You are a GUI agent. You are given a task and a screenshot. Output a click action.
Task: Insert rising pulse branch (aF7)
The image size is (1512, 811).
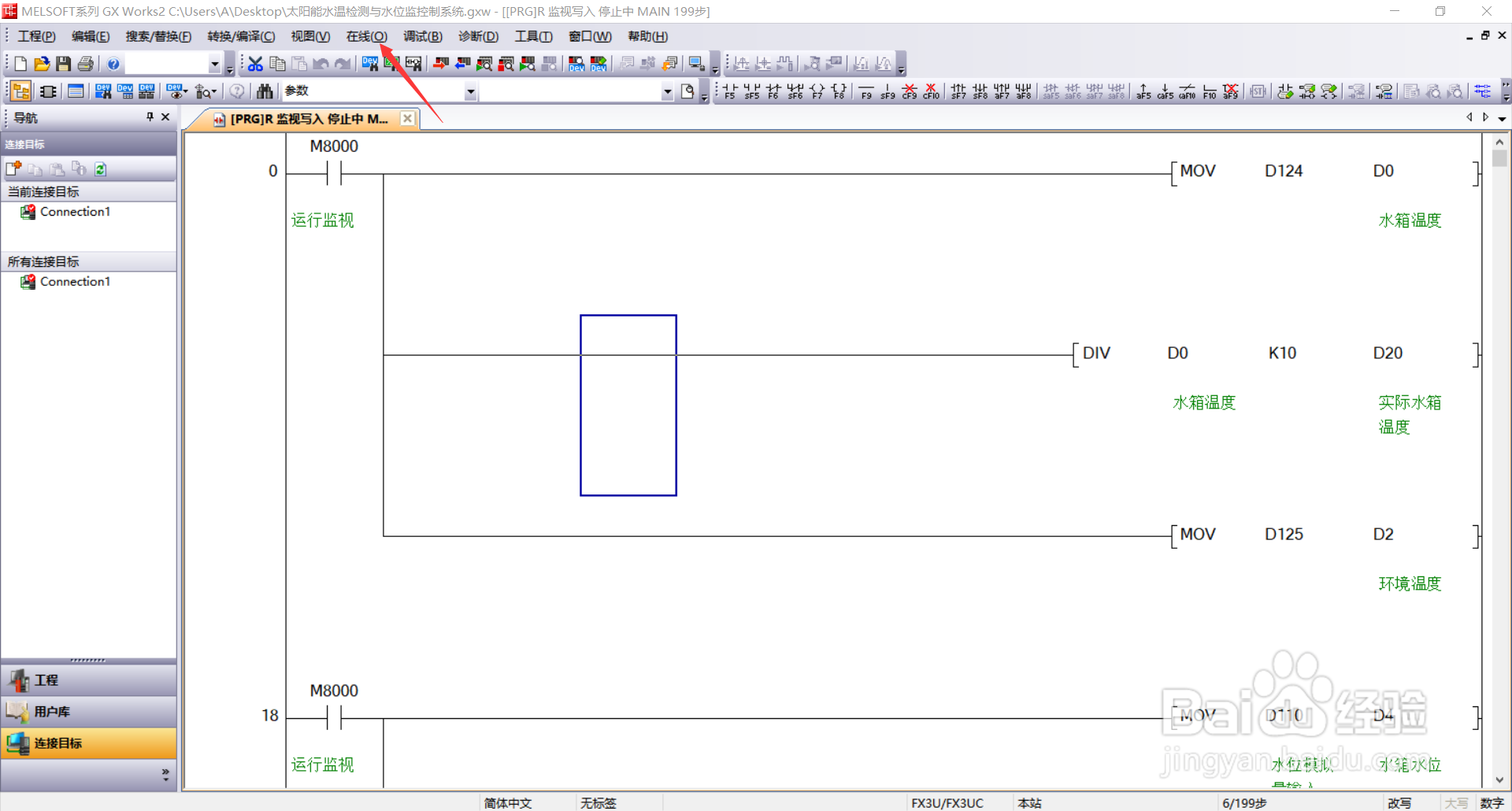[x=1002, y=91]
